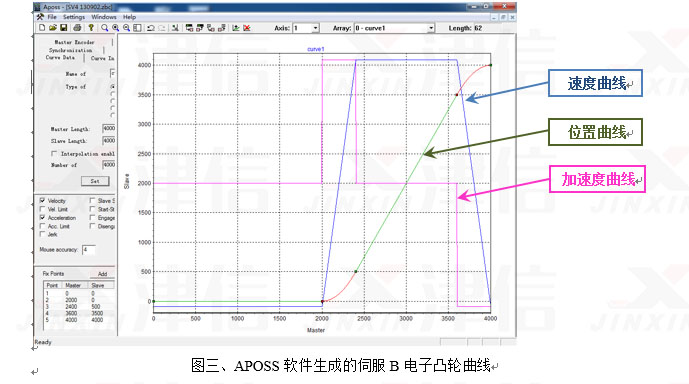This screenshot has height=384, width=689.
Task: Click the New file toolbar icon
Action: pos(42,28)
